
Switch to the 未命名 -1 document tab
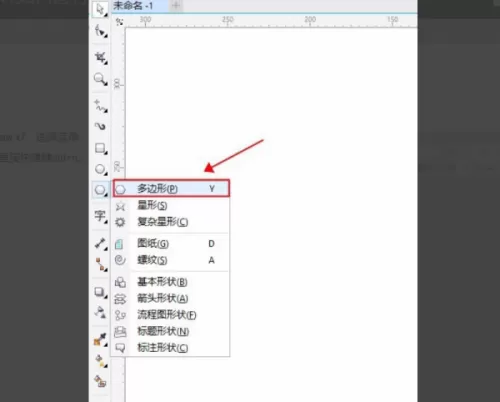[x=139, y=6]
